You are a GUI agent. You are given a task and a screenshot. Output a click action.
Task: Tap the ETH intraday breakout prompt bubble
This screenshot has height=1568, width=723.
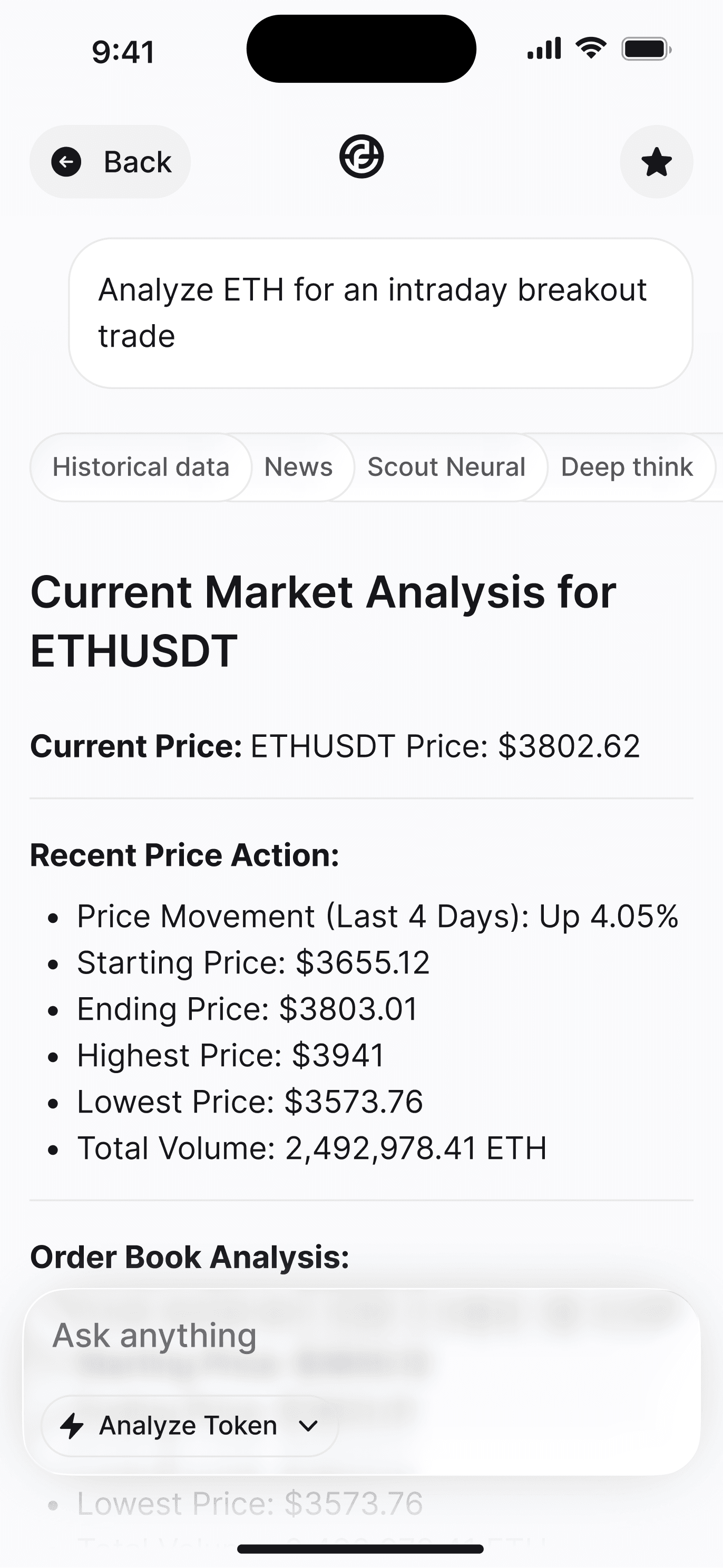pyautogui.click(x=380, y=313)
